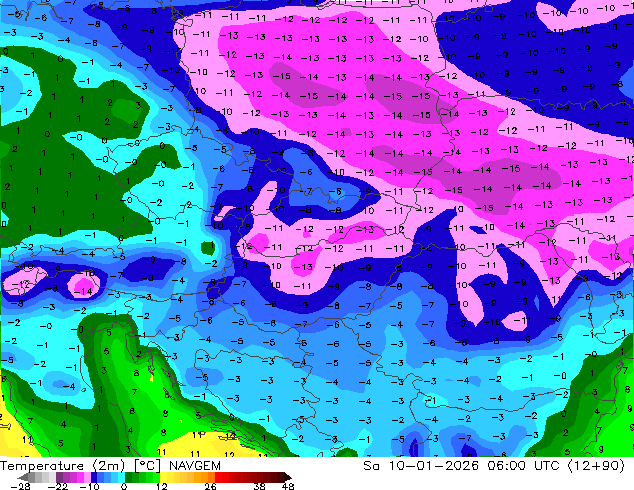Image resolution: width=634 pixels, height=490 pixels.
Task: Click the 'Temperature (2m)' title text
Action: 62,466
